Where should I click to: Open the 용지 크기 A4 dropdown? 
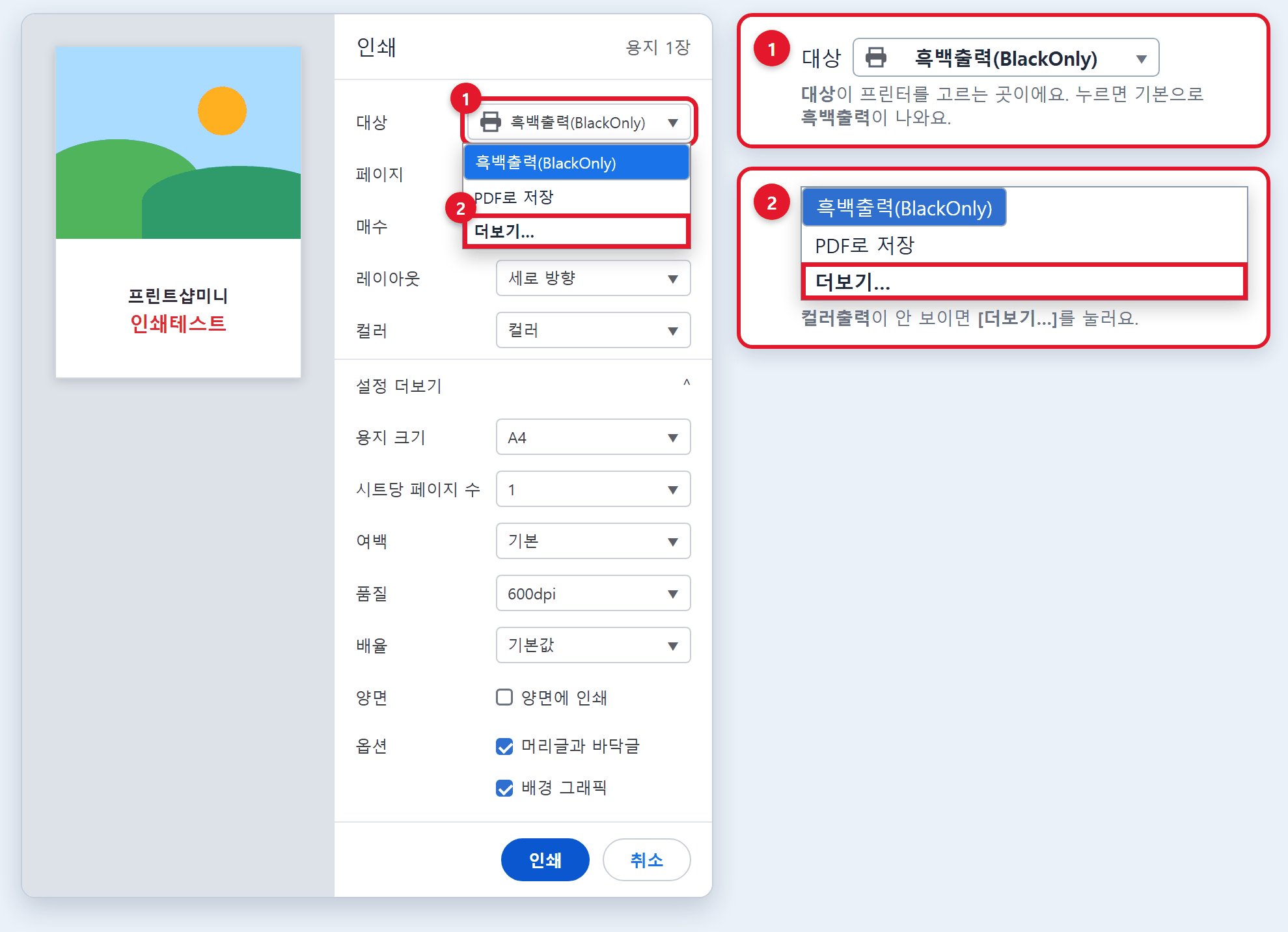click(593, 437)
